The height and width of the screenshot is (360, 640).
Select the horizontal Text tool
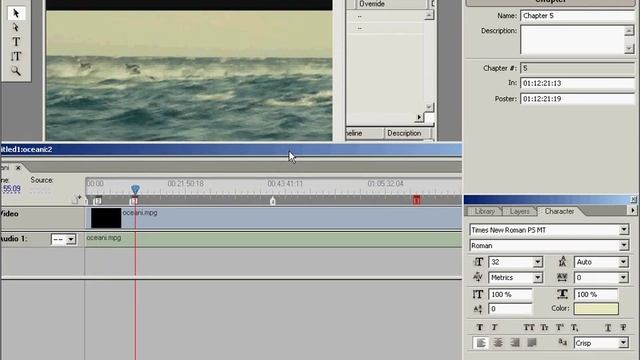[16, 42]
